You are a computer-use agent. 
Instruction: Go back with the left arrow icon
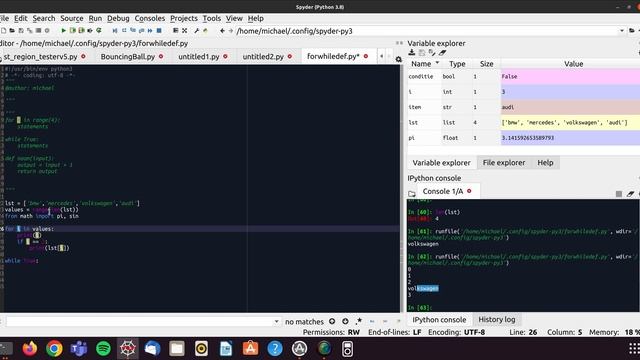tap(222, 31)
